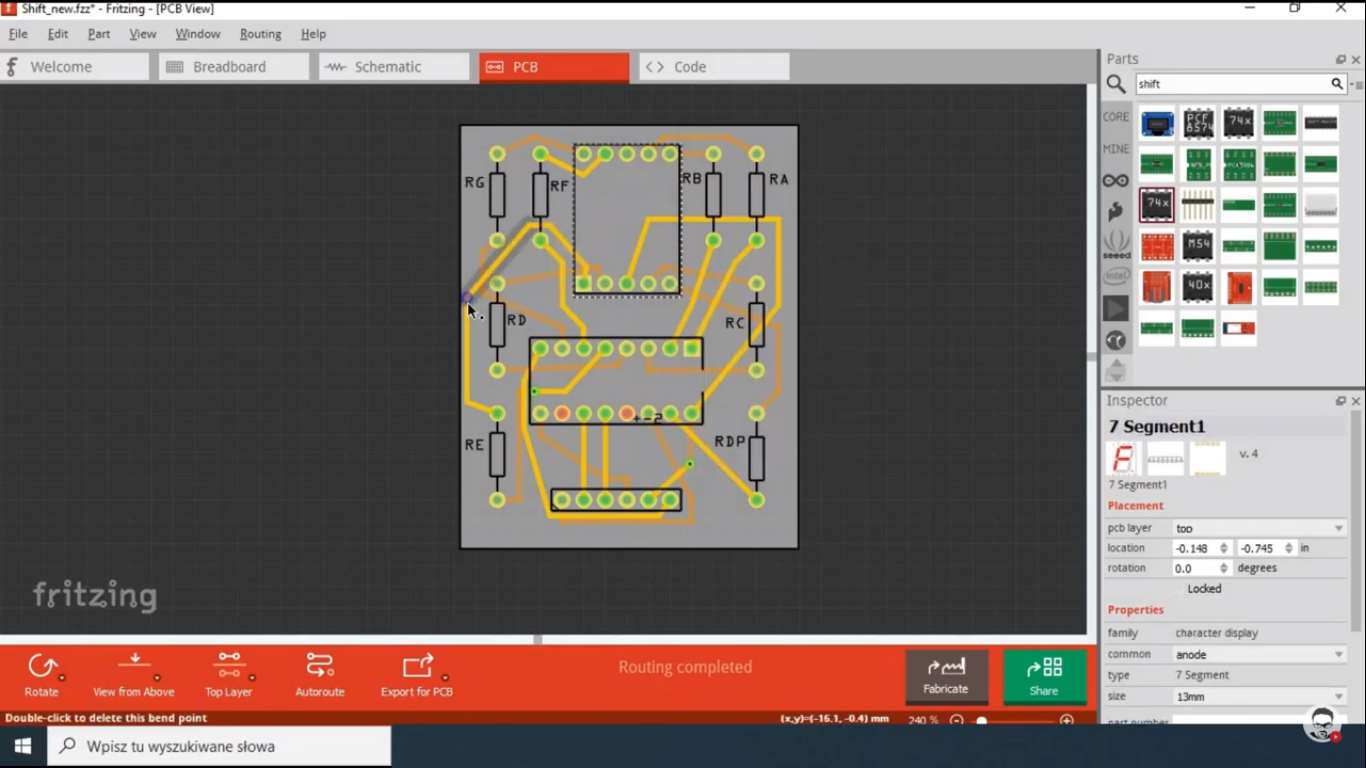The width and height of the screenshot is (1366, 768).
Task: Open the parts bin options menu
Action: [1357, 85]
